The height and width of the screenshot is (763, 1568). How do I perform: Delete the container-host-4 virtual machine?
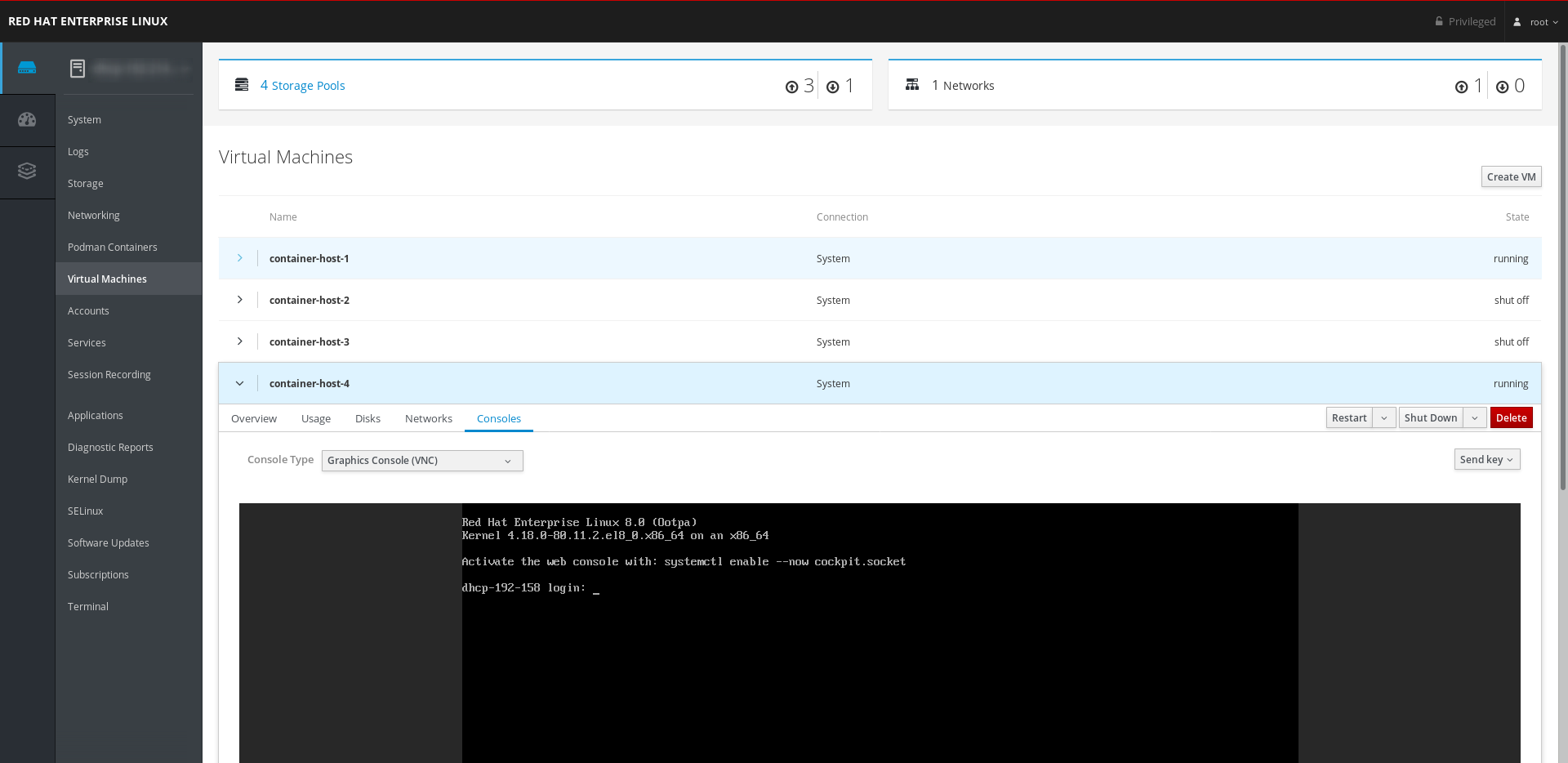coord(1511,418)
